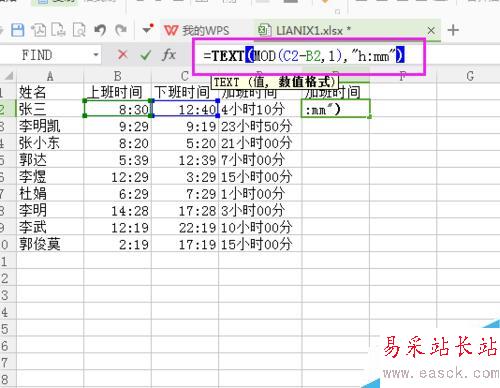The image size is (500, 388).
Task: Click the 5:39 cell
Action: (x=117, y=160)
